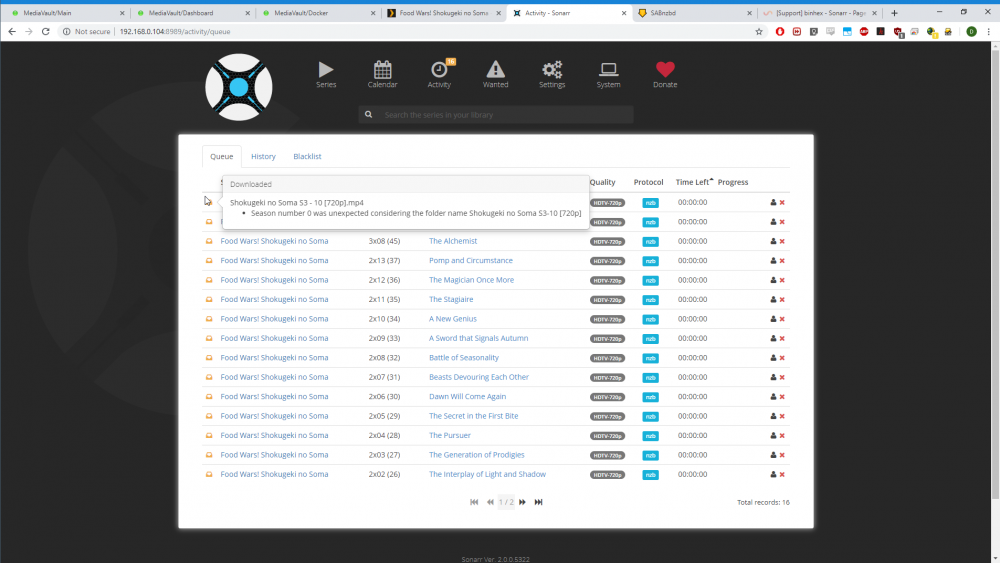Viewport: 1000px width, 563px height.
Task: Click HDTV-720p badge in The Pursuer row
Action: point(607,436)
